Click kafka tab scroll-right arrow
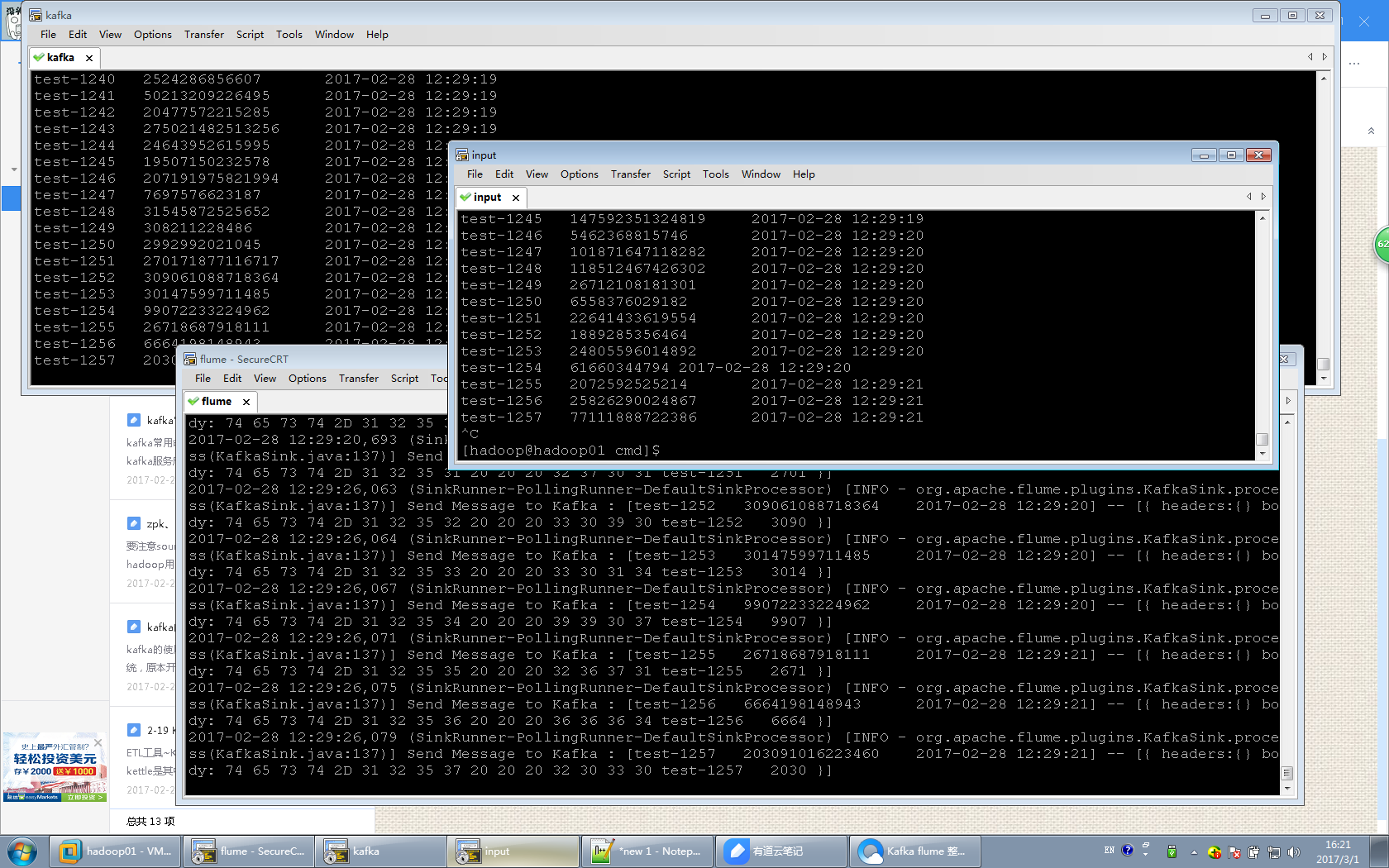The width and height of the screenshot is (1389, 868). pyautogui.click(x=1325, y=57)
